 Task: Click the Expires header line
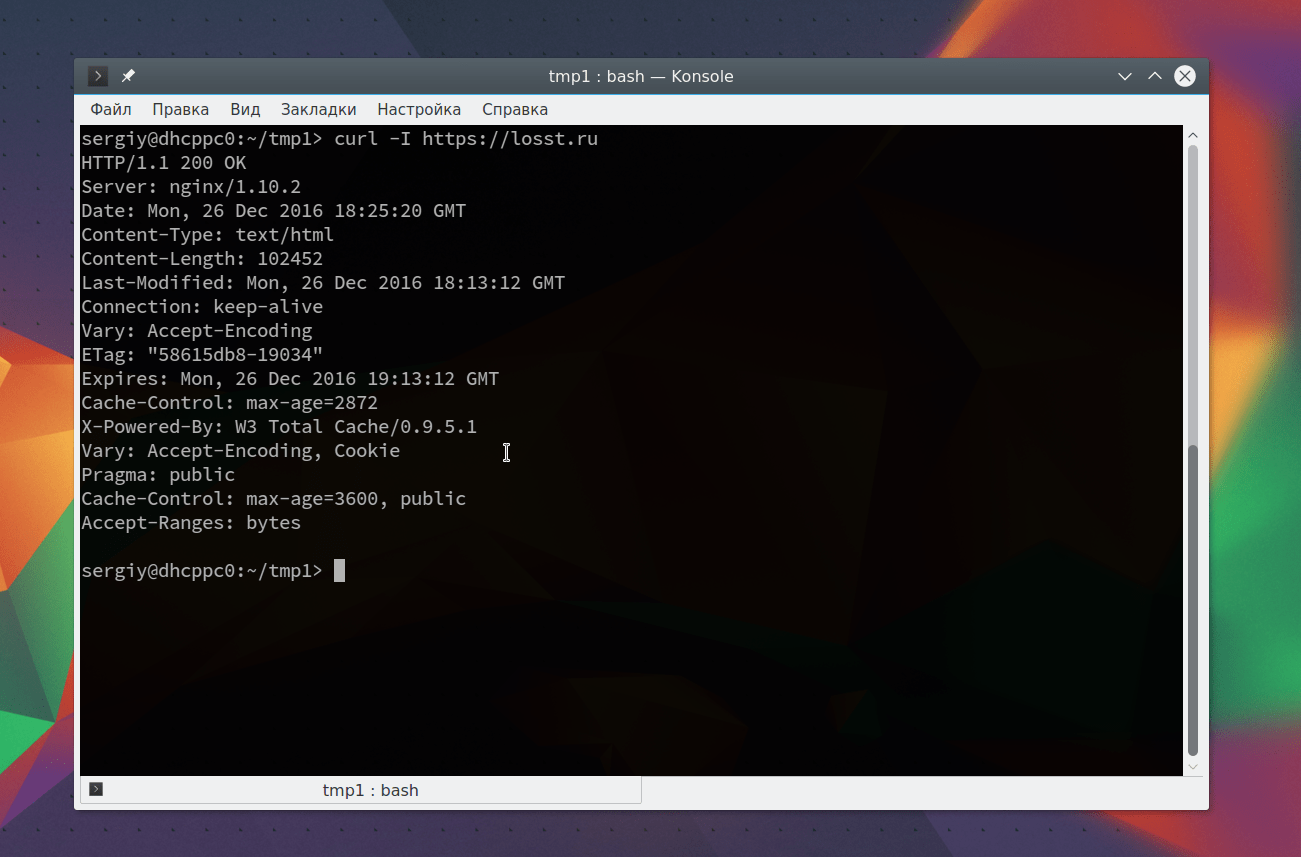pos(290,379)
